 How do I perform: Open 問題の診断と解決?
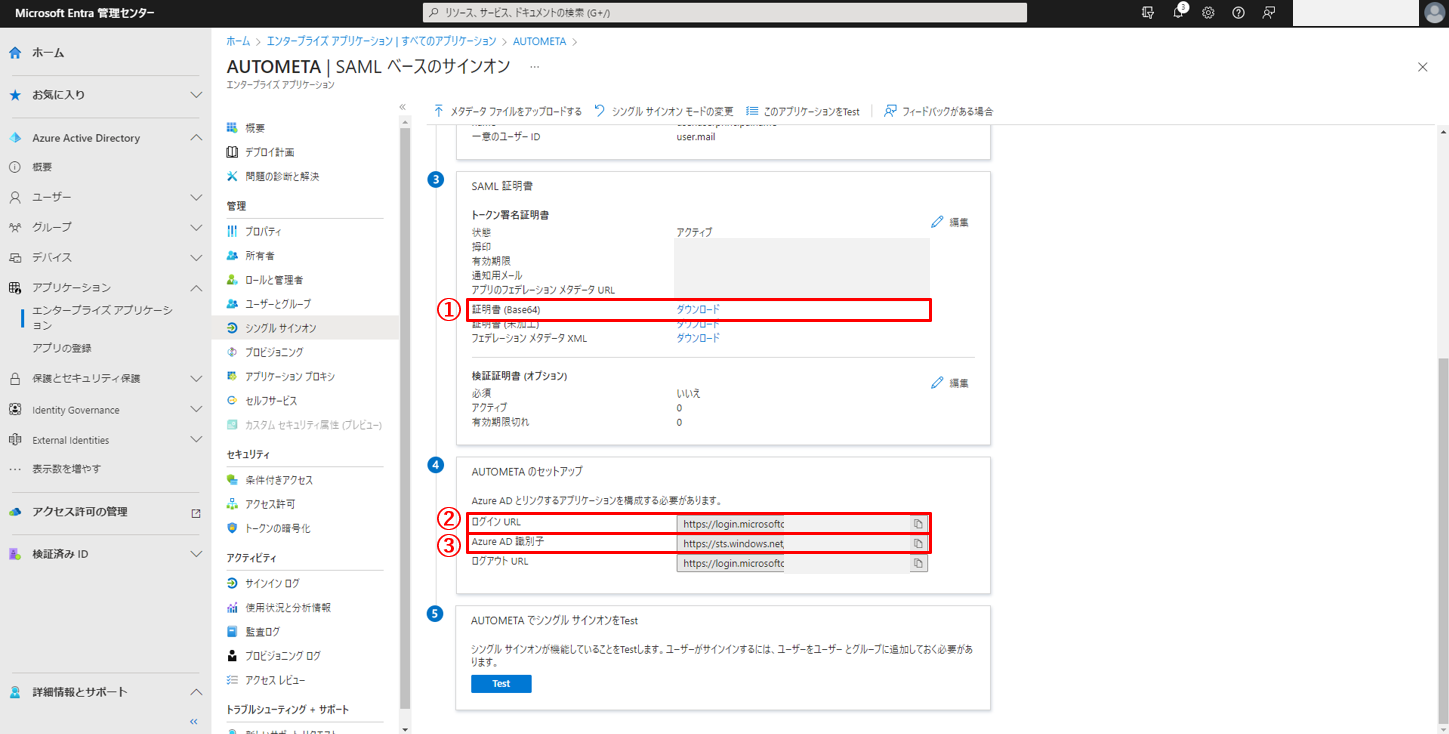(282, 176)
